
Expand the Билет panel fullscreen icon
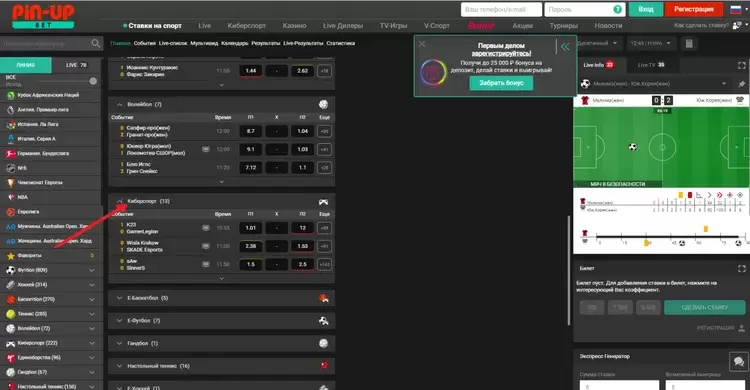point(741,269)
